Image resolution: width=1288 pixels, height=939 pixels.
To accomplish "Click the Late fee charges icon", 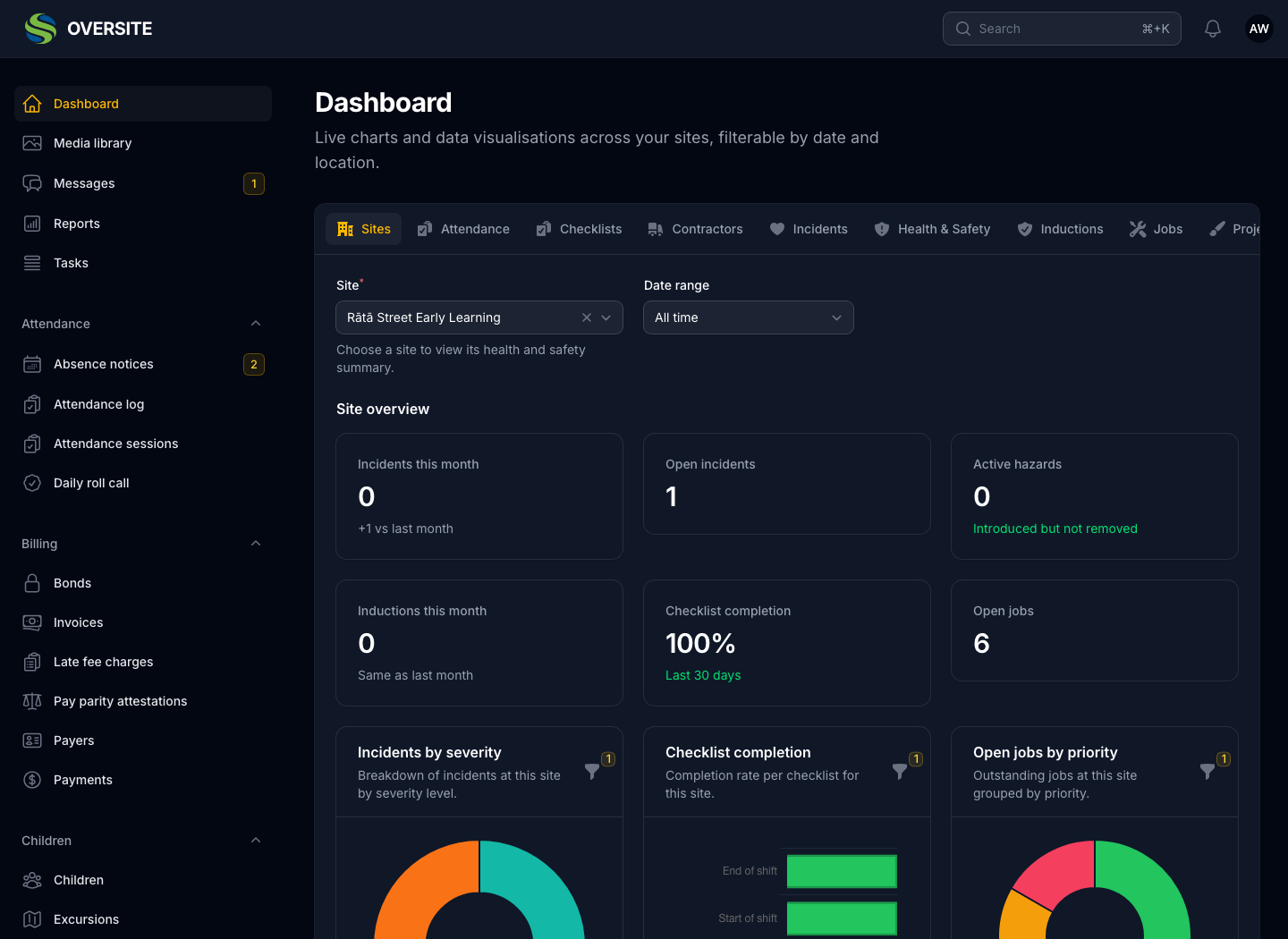I will 32,662.
